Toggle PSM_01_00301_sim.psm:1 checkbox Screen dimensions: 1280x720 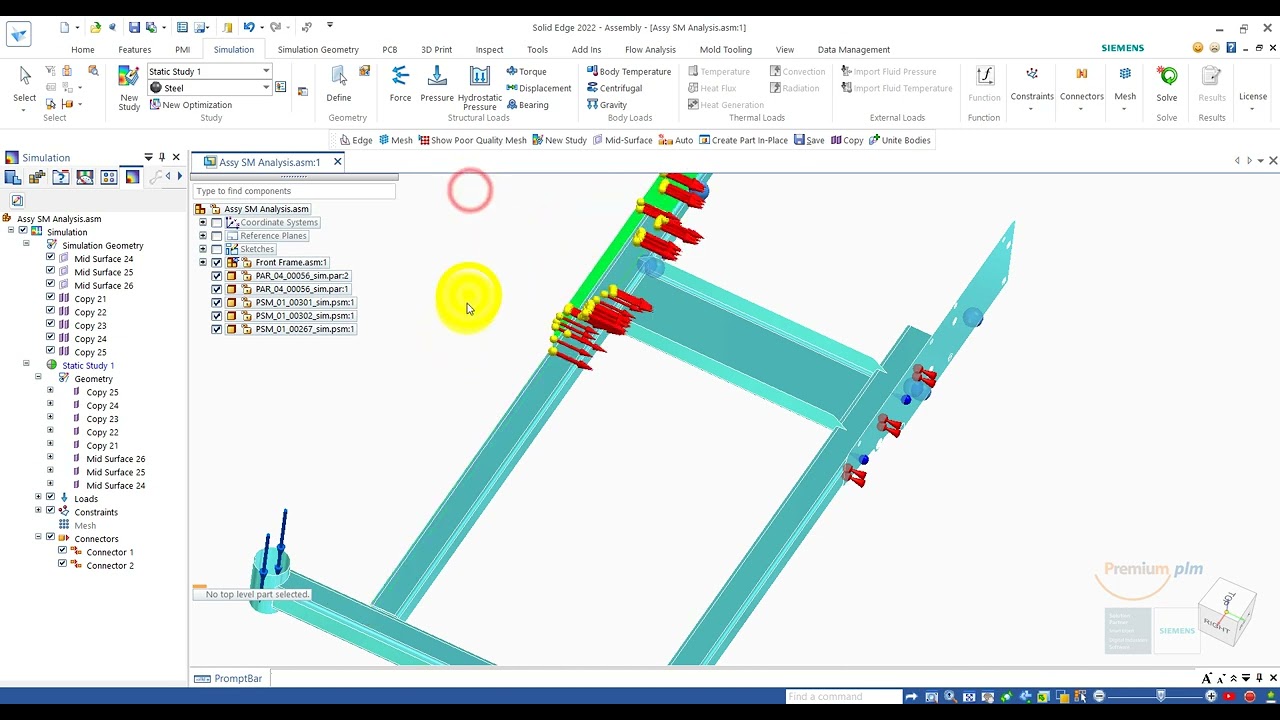(x=217, y=302)
